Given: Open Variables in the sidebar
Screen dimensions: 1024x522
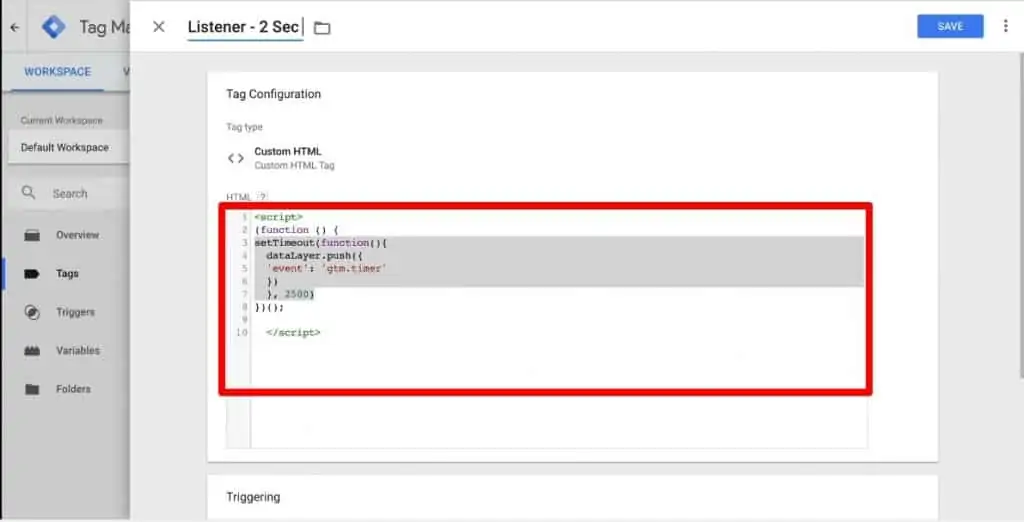Looking at the screenshot, I should (x=78, y=350).
